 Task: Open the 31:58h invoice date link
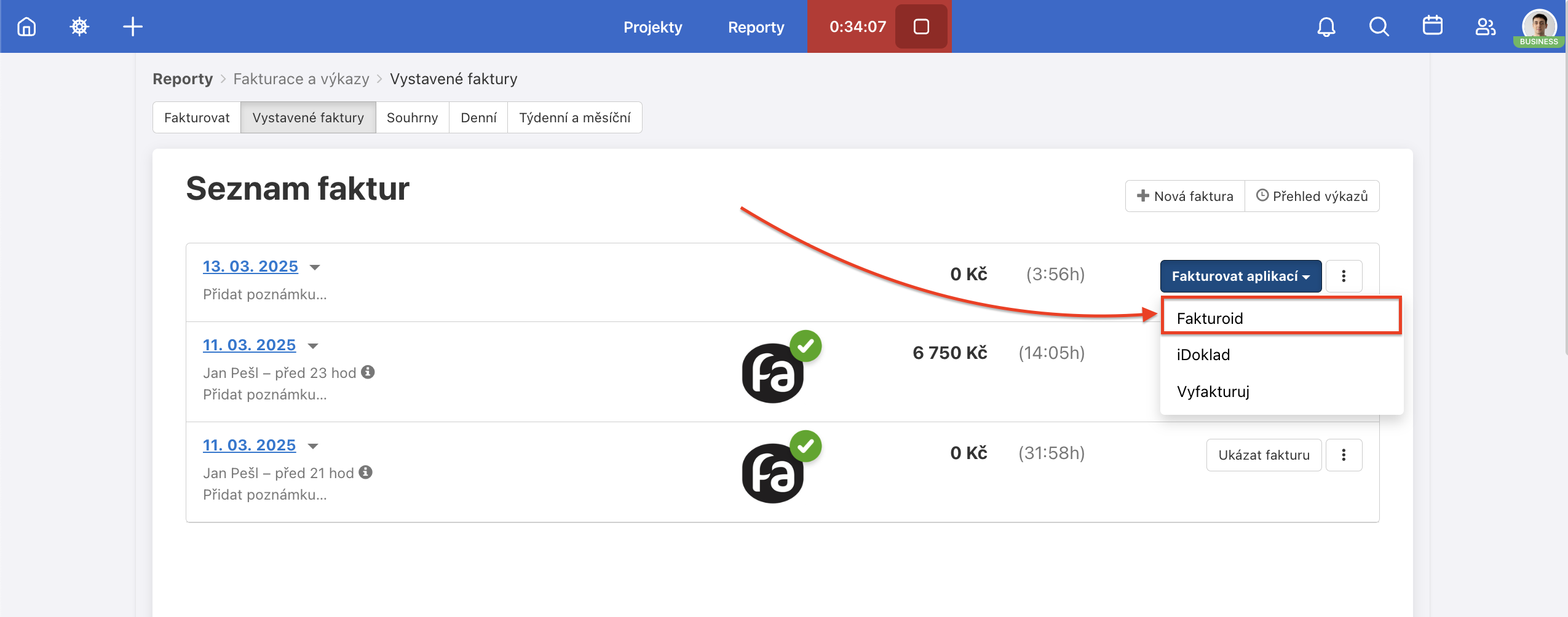coord(249,445)
